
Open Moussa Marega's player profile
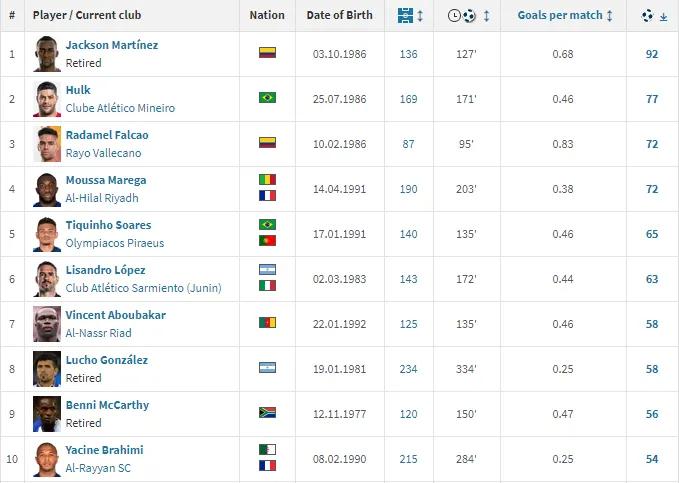coord(106,180)
